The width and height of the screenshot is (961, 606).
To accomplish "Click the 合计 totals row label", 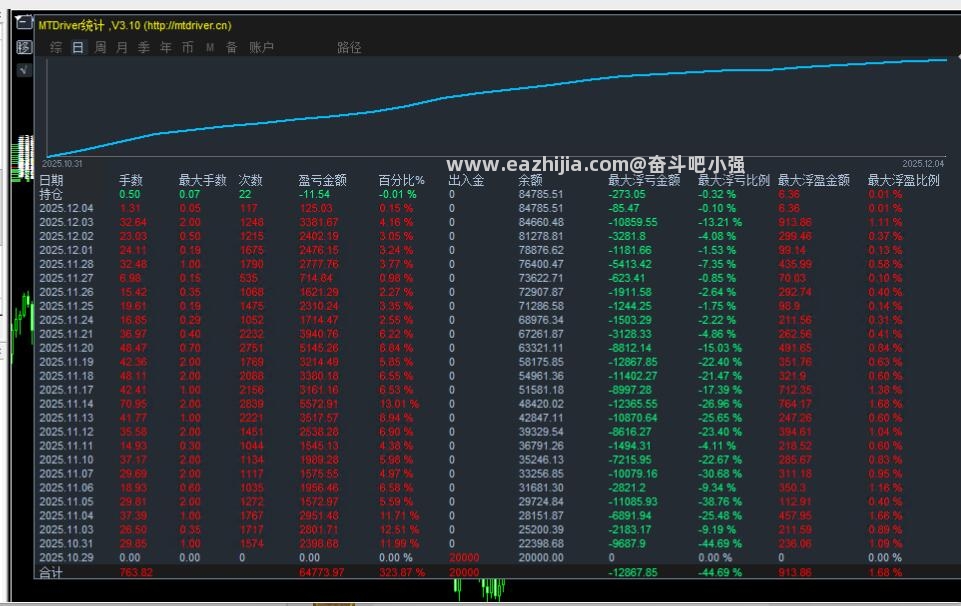I will pos(51,572).
